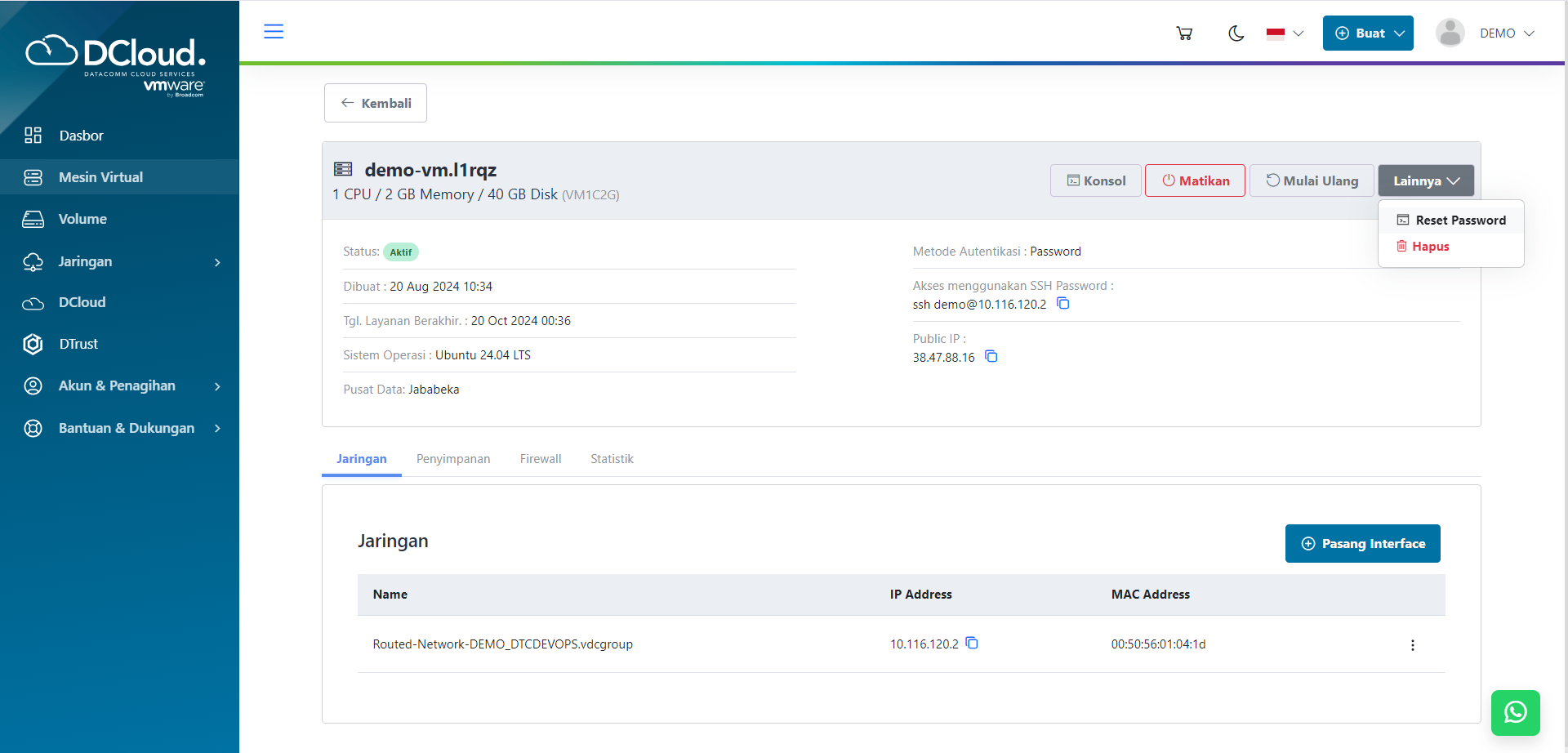Click the Pasang Interface button

(1362, 544)
